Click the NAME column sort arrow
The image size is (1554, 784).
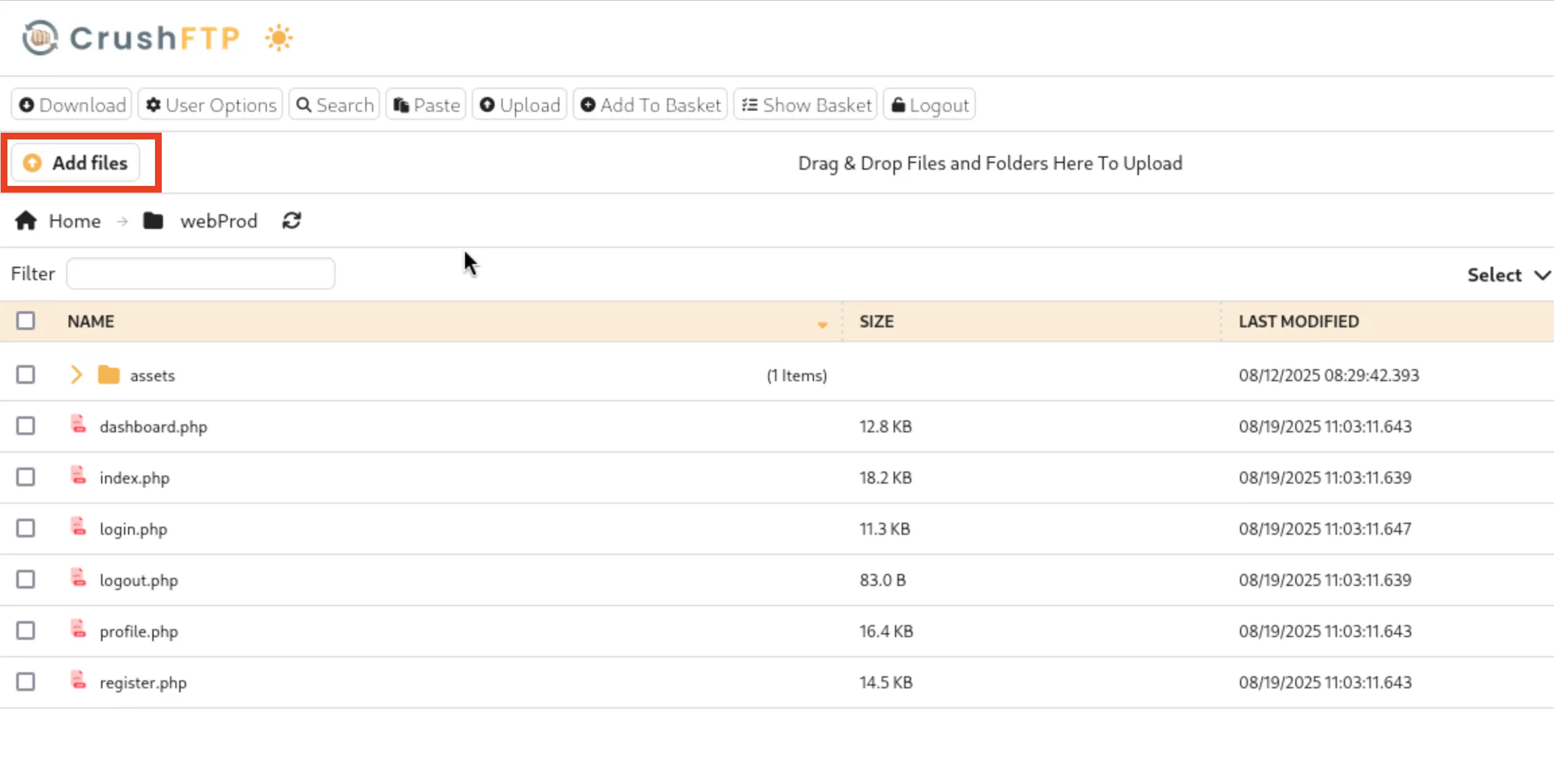(x=822, y=325)
